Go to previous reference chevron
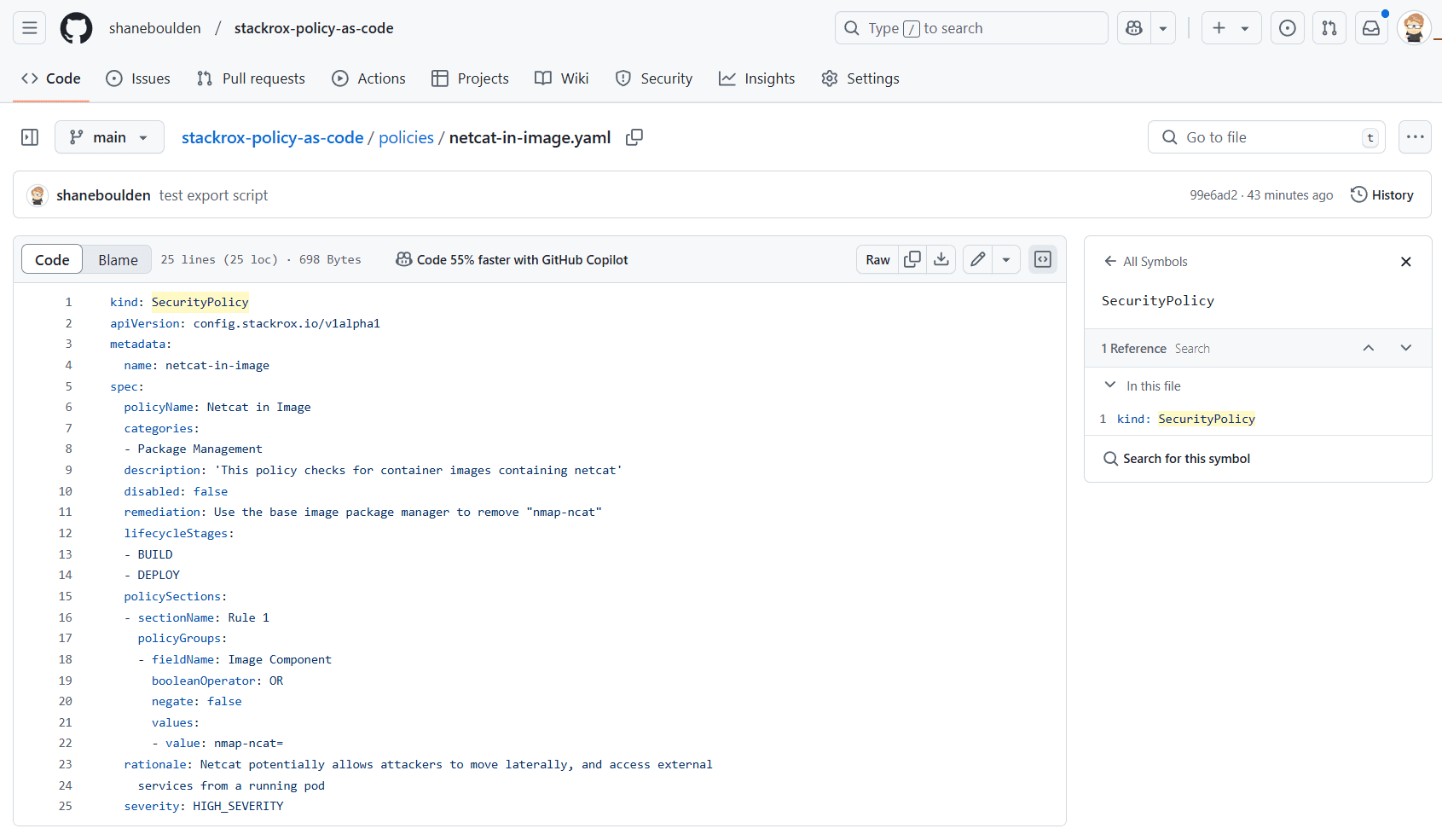 coord(1369,348)
